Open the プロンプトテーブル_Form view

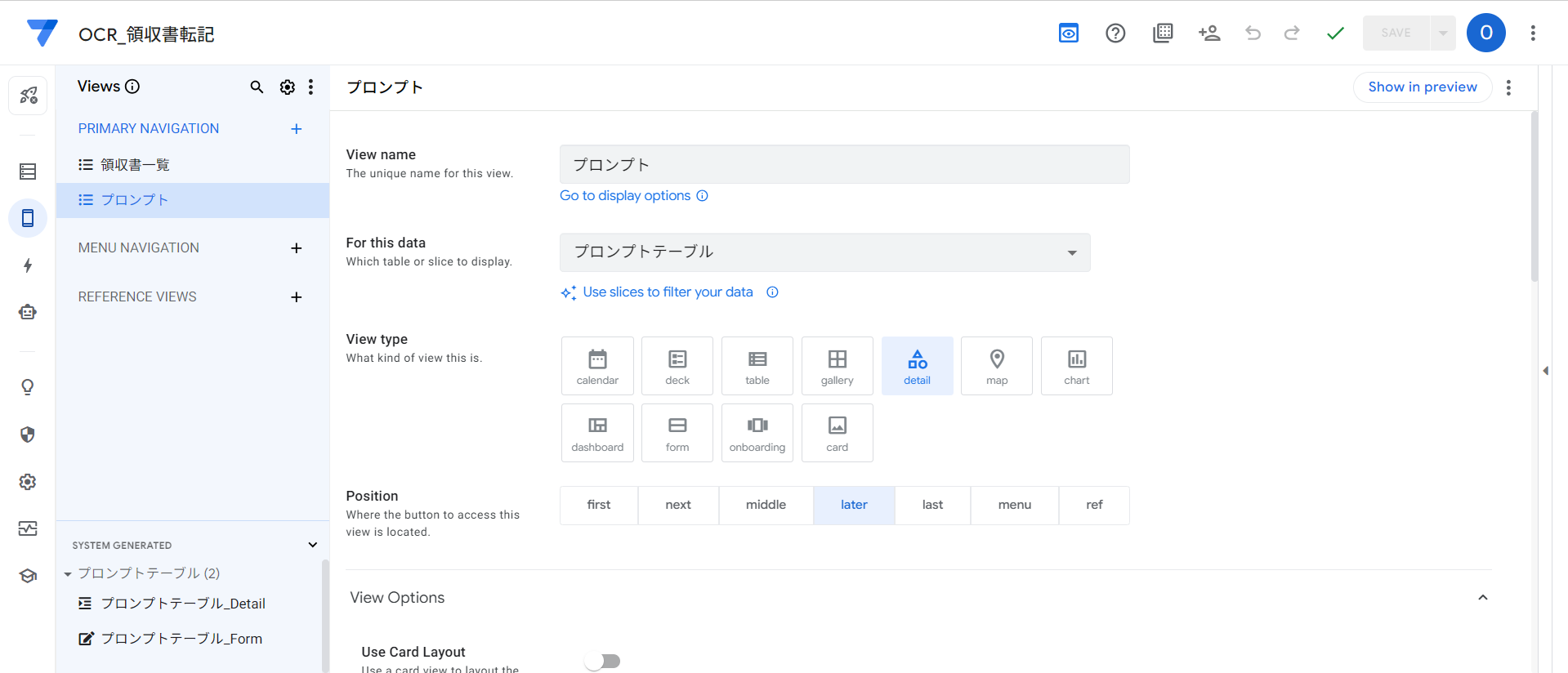pyautogui.click(x=181, y=639)
